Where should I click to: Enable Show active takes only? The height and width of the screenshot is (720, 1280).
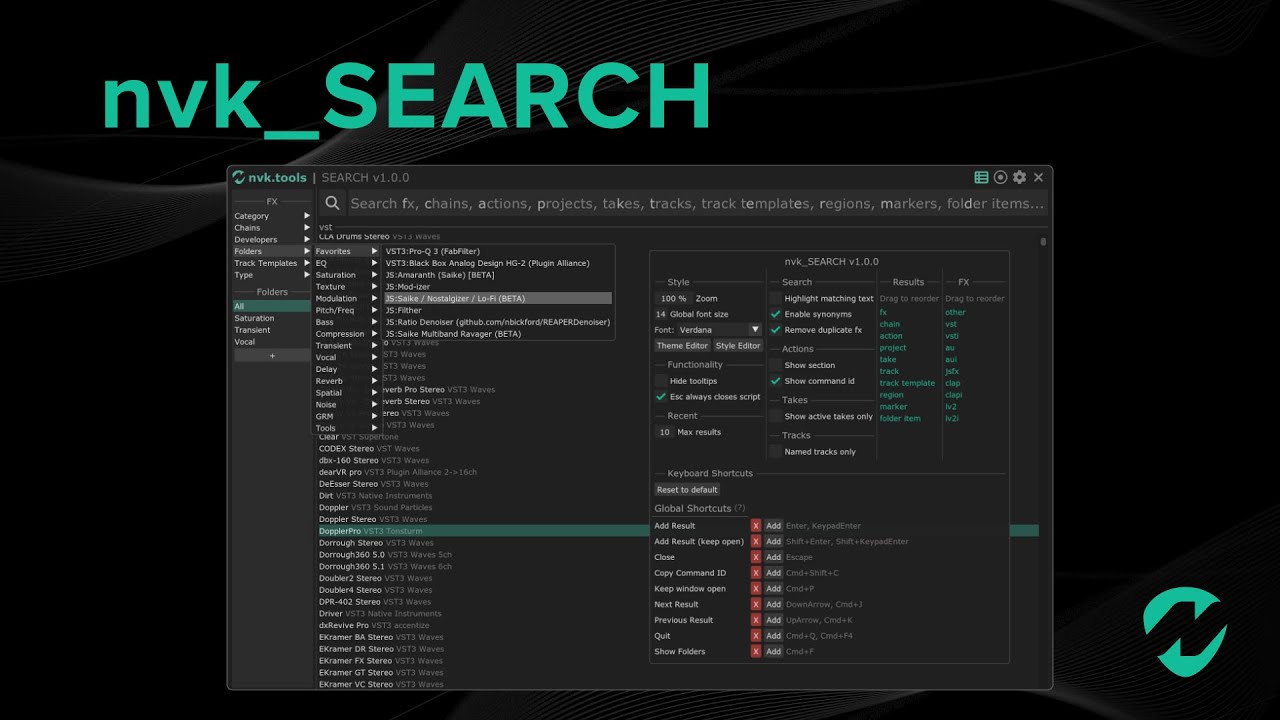click(775, 416)
